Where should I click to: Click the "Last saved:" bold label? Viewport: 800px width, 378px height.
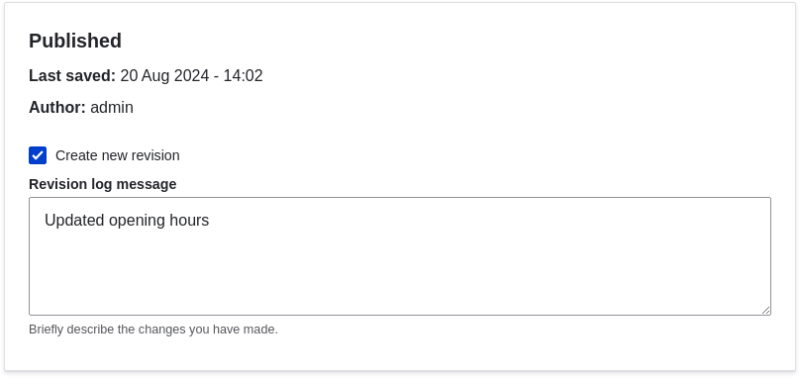click(72, 76)
